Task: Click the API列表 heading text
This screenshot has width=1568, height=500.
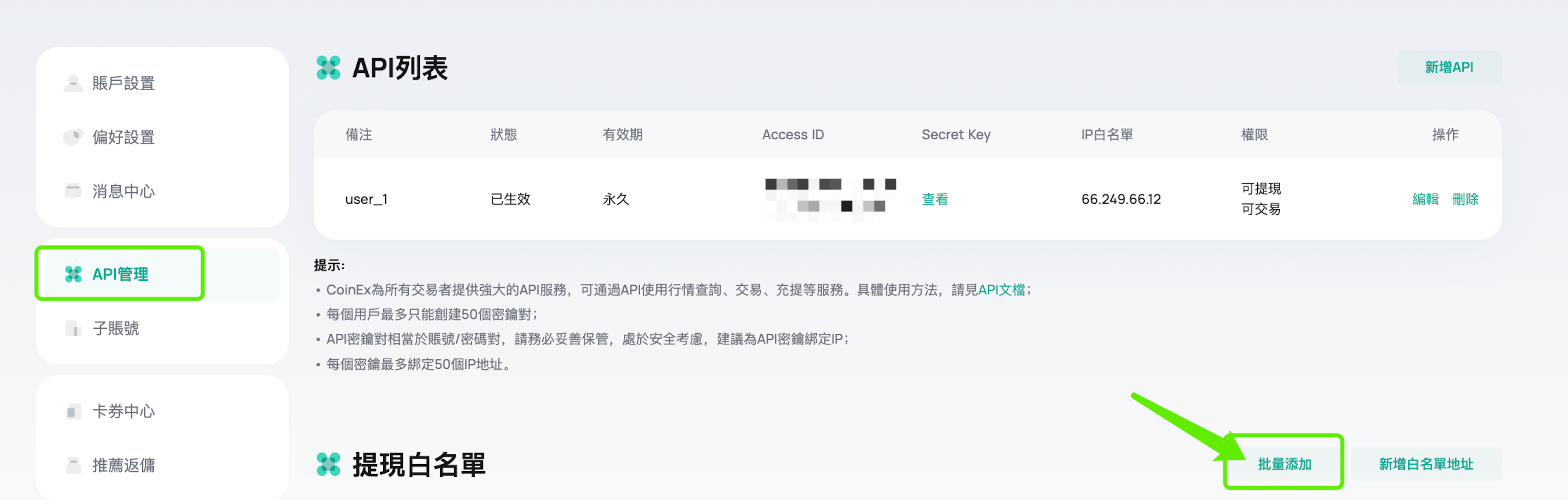Action: click(400, 67)
